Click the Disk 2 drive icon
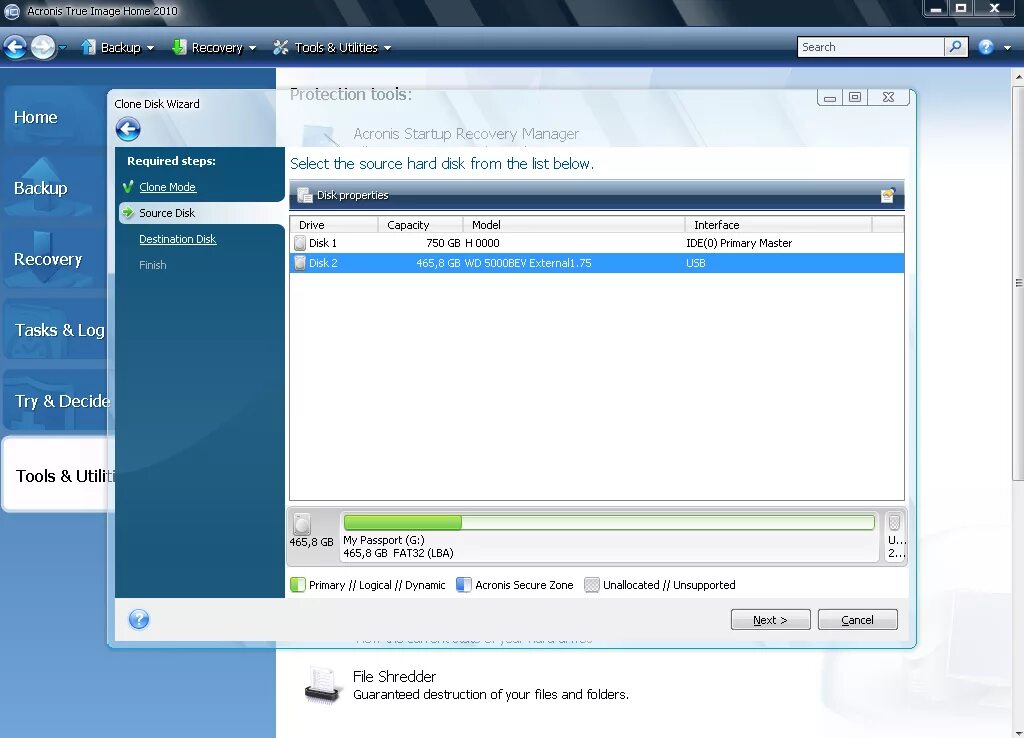The height and width of the screenshot is (738, 1024). point(300,263)
